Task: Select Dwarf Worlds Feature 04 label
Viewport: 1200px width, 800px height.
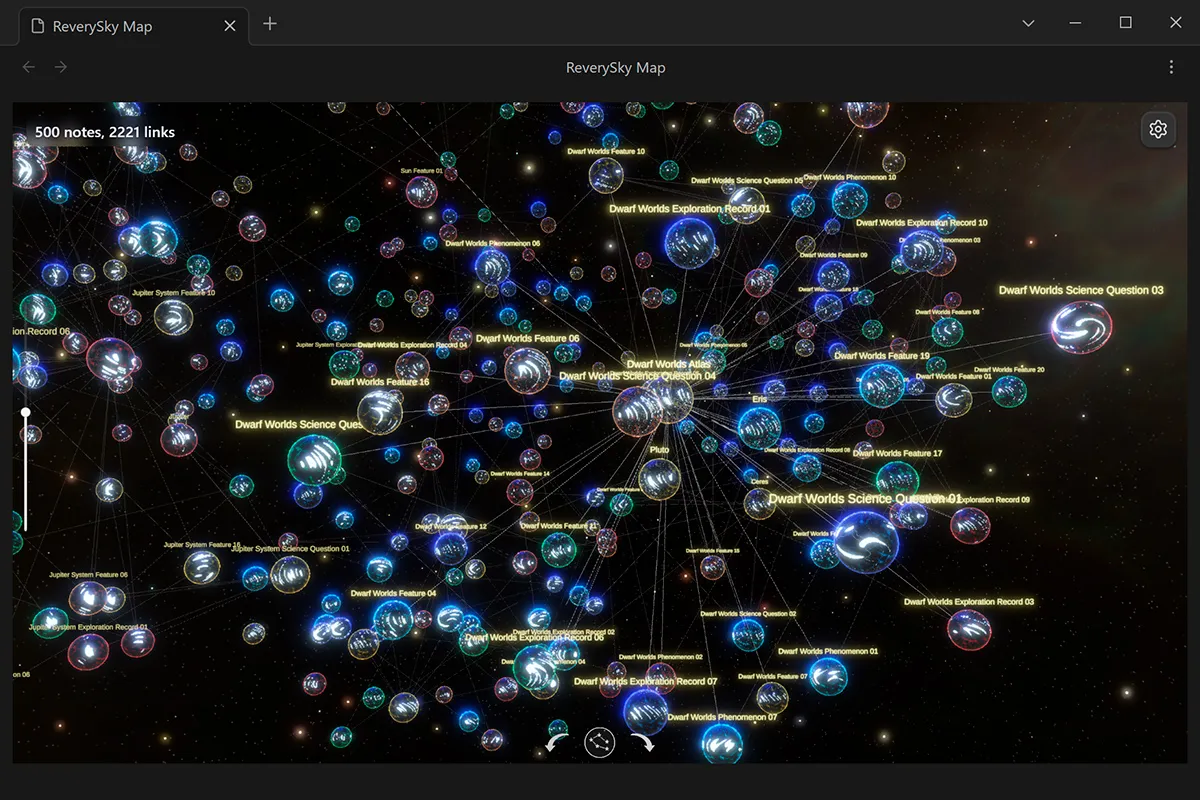Action: click(x=393, y=593)
